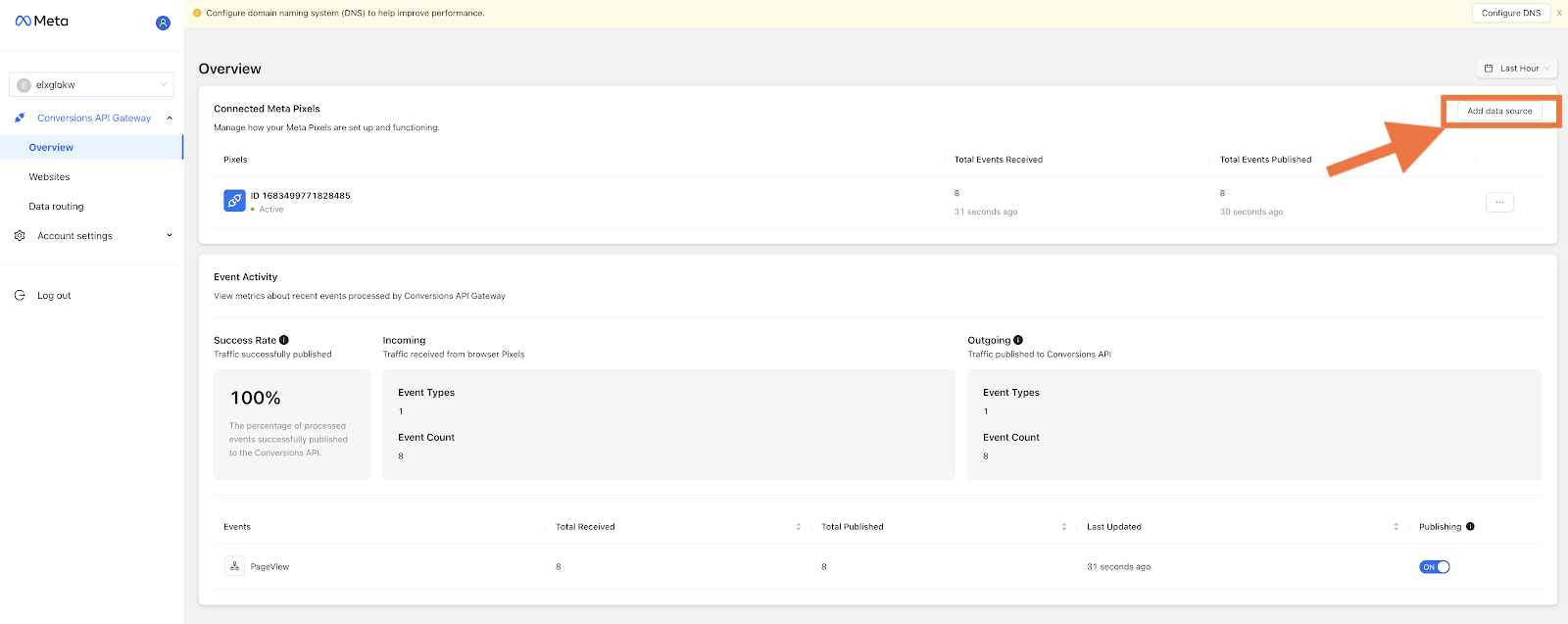Open the user profile avatar icon
This screenshot has width=1568, height=624.
(163, 23)
